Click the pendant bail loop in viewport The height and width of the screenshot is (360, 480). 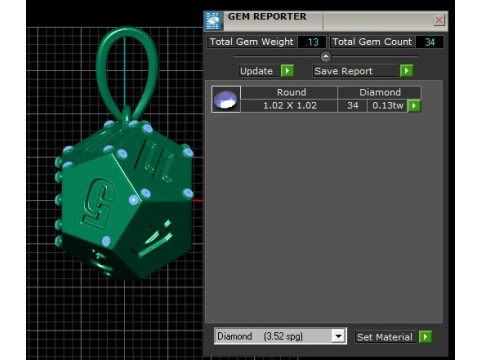(127, 73)
